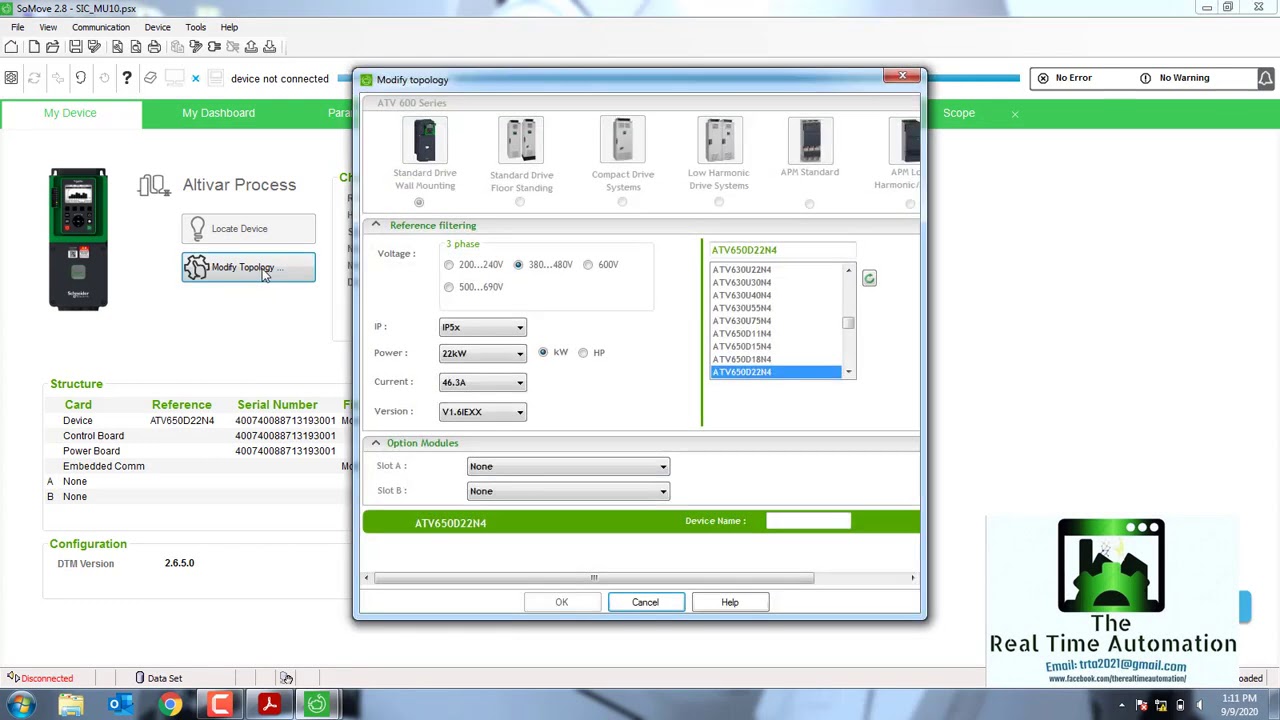This screenshot has width=1280, height=720.
Task: Open the Current 46.3A dropdown
Action: click(x=482, y=382)
